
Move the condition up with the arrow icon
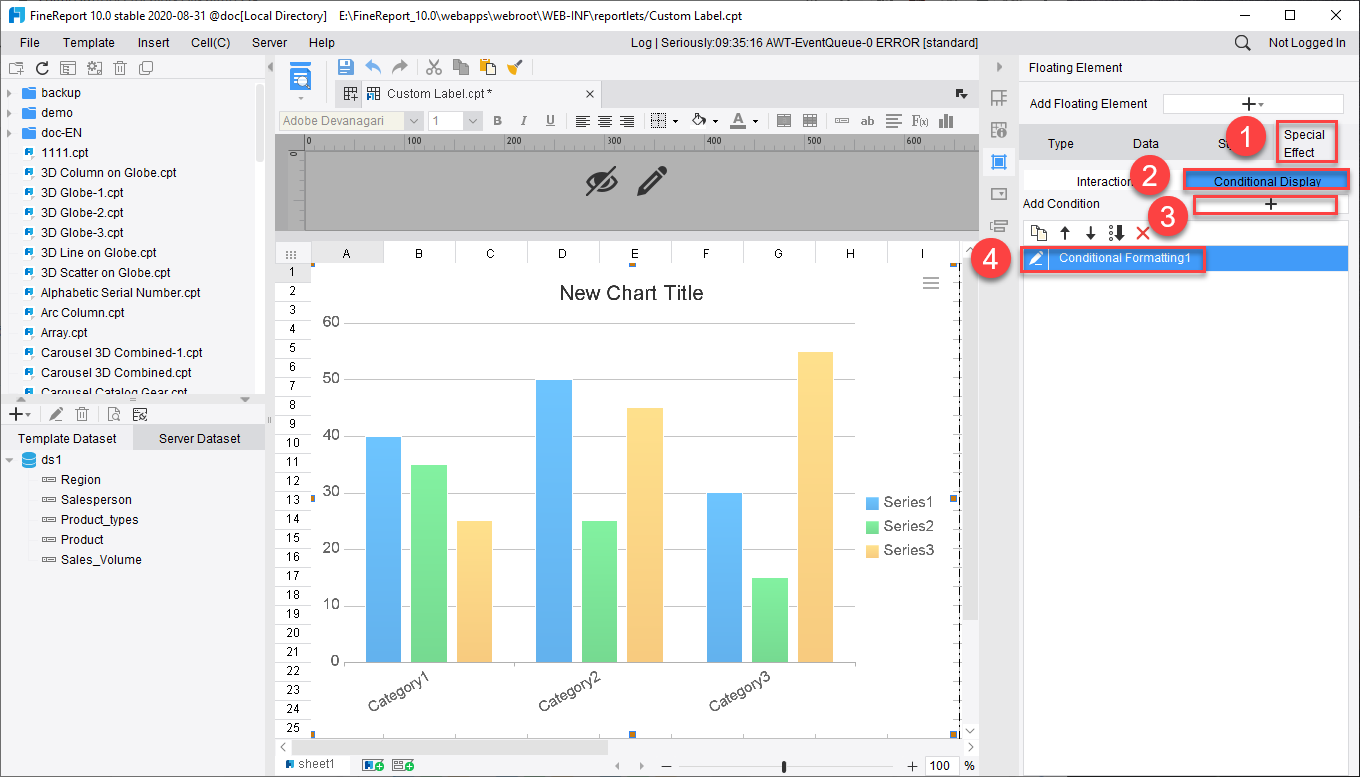(1065, 233)
